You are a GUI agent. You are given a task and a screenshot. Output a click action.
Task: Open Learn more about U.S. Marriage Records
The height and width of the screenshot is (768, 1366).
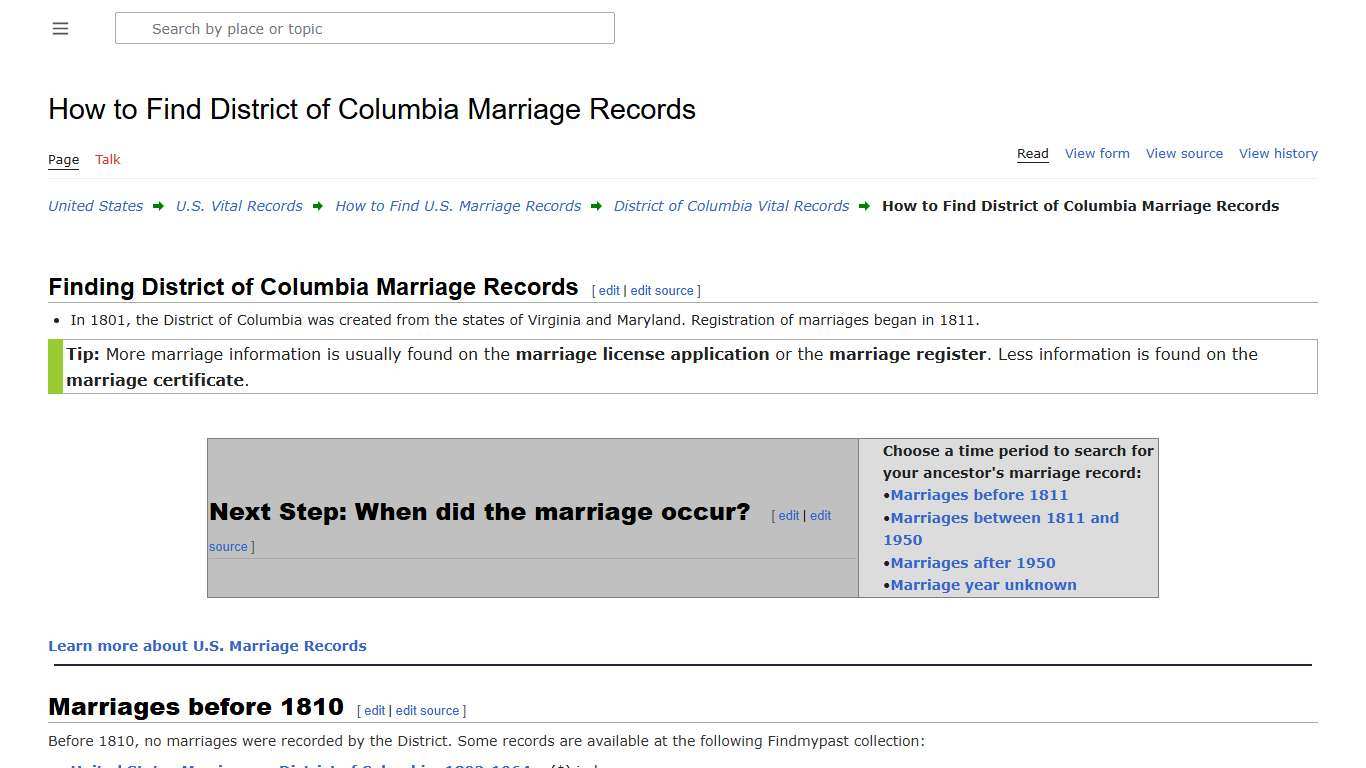tap(207, 645)
